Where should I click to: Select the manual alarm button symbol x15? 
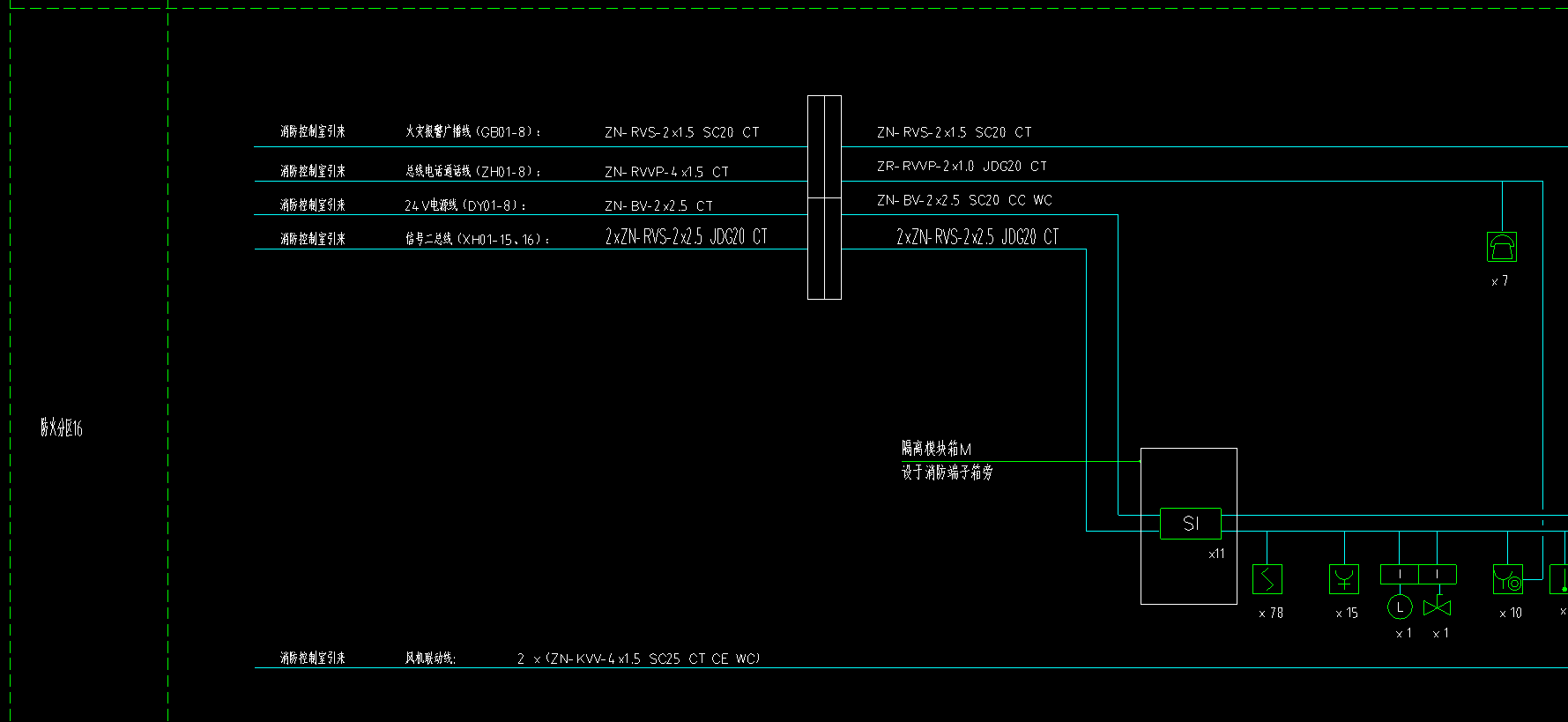tap(1344, 579)
